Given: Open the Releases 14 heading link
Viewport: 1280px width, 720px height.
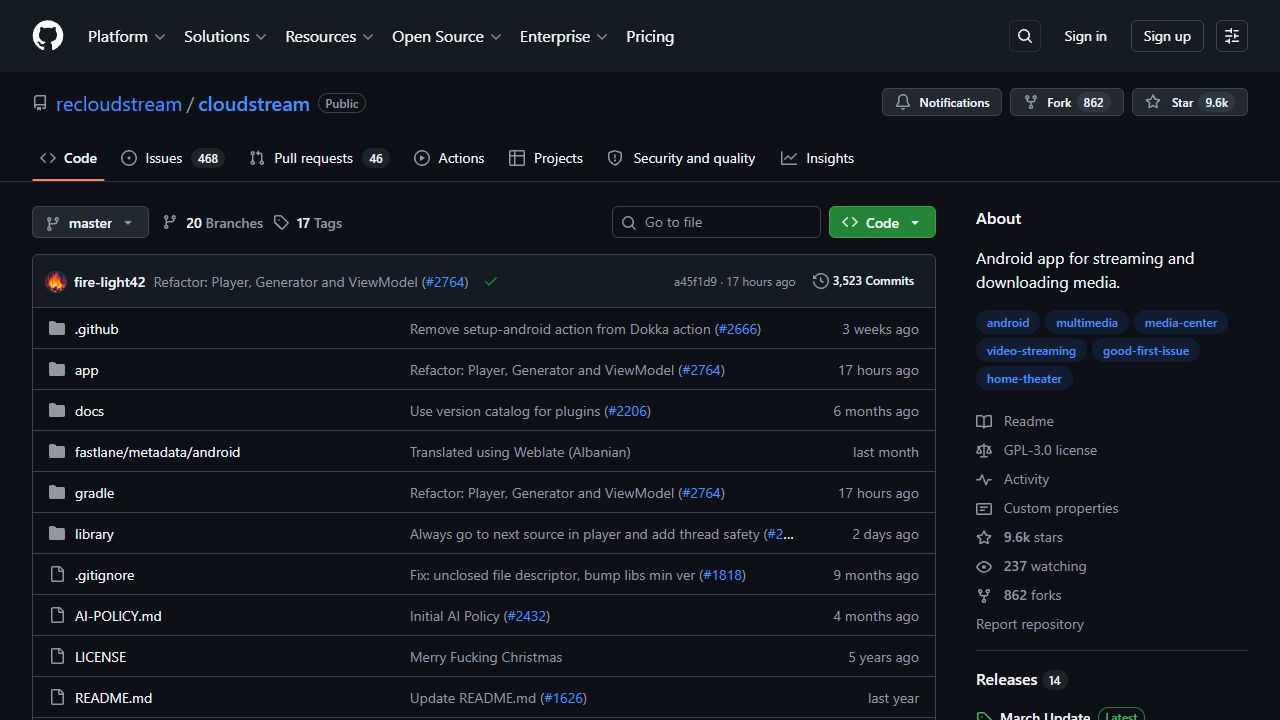Looking at the screenshot, I should (x=1021, y=679).
